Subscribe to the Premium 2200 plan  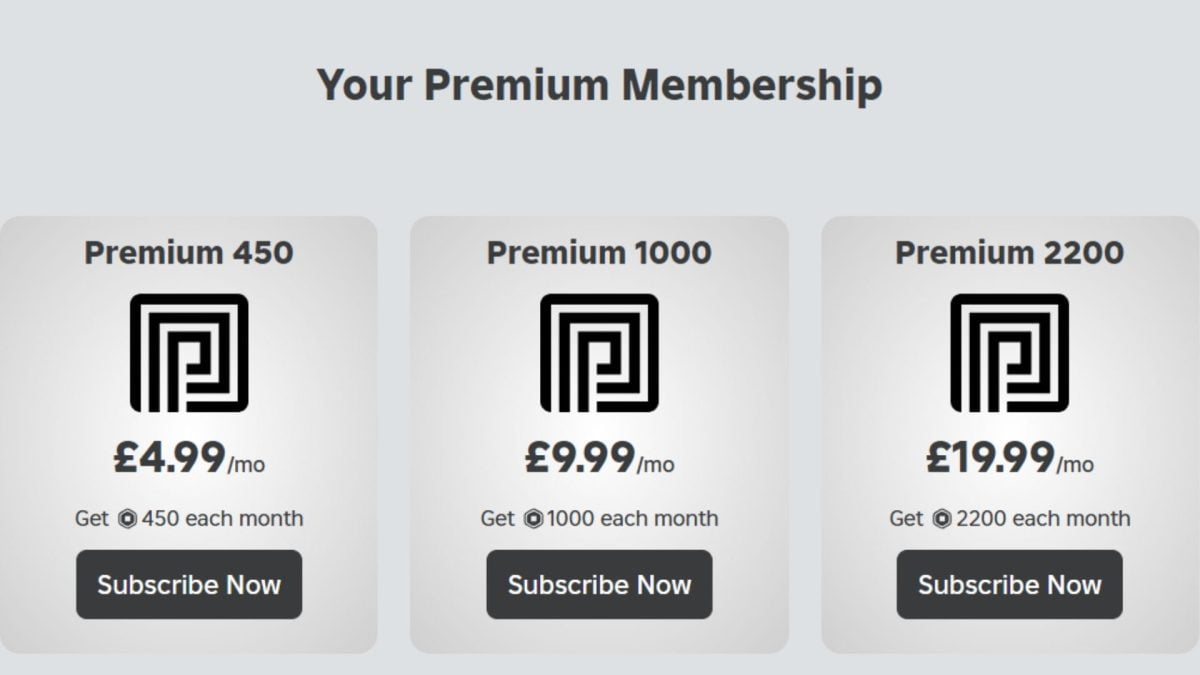coord(1009,585)
